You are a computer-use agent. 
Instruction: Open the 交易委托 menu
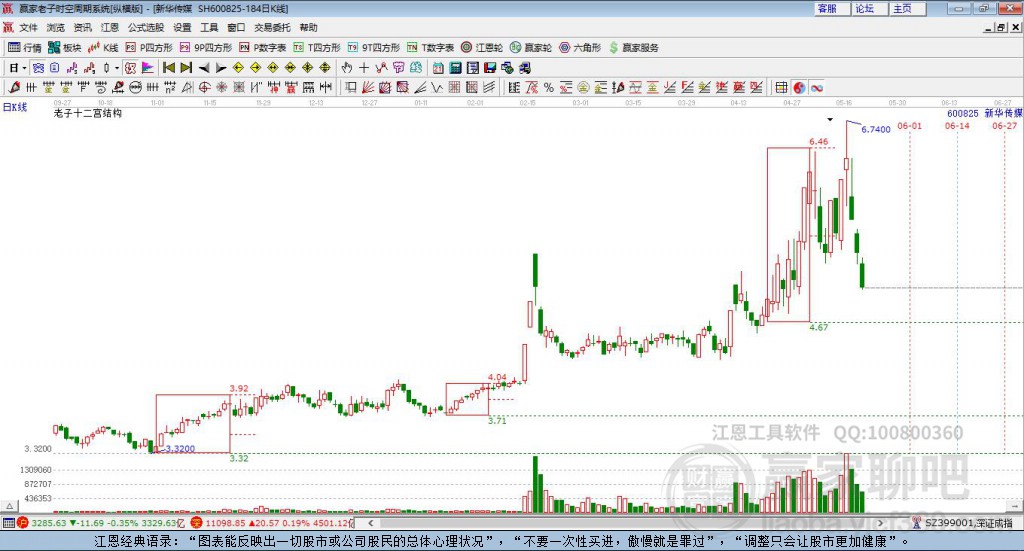pos(272,27)
